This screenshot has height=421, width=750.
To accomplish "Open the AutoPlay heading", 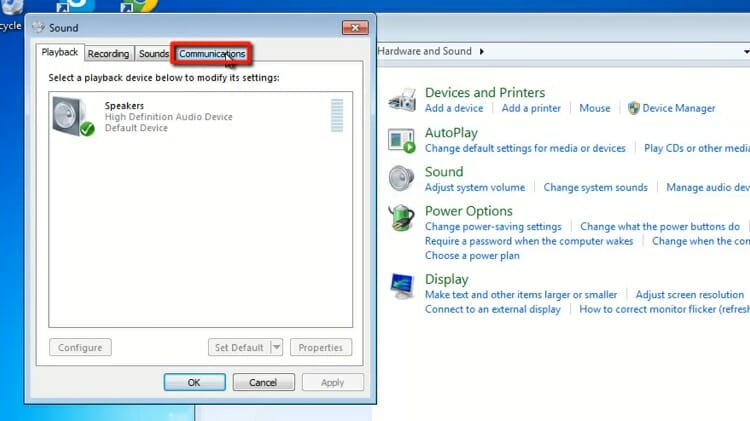I will click(x=451, y=133).
